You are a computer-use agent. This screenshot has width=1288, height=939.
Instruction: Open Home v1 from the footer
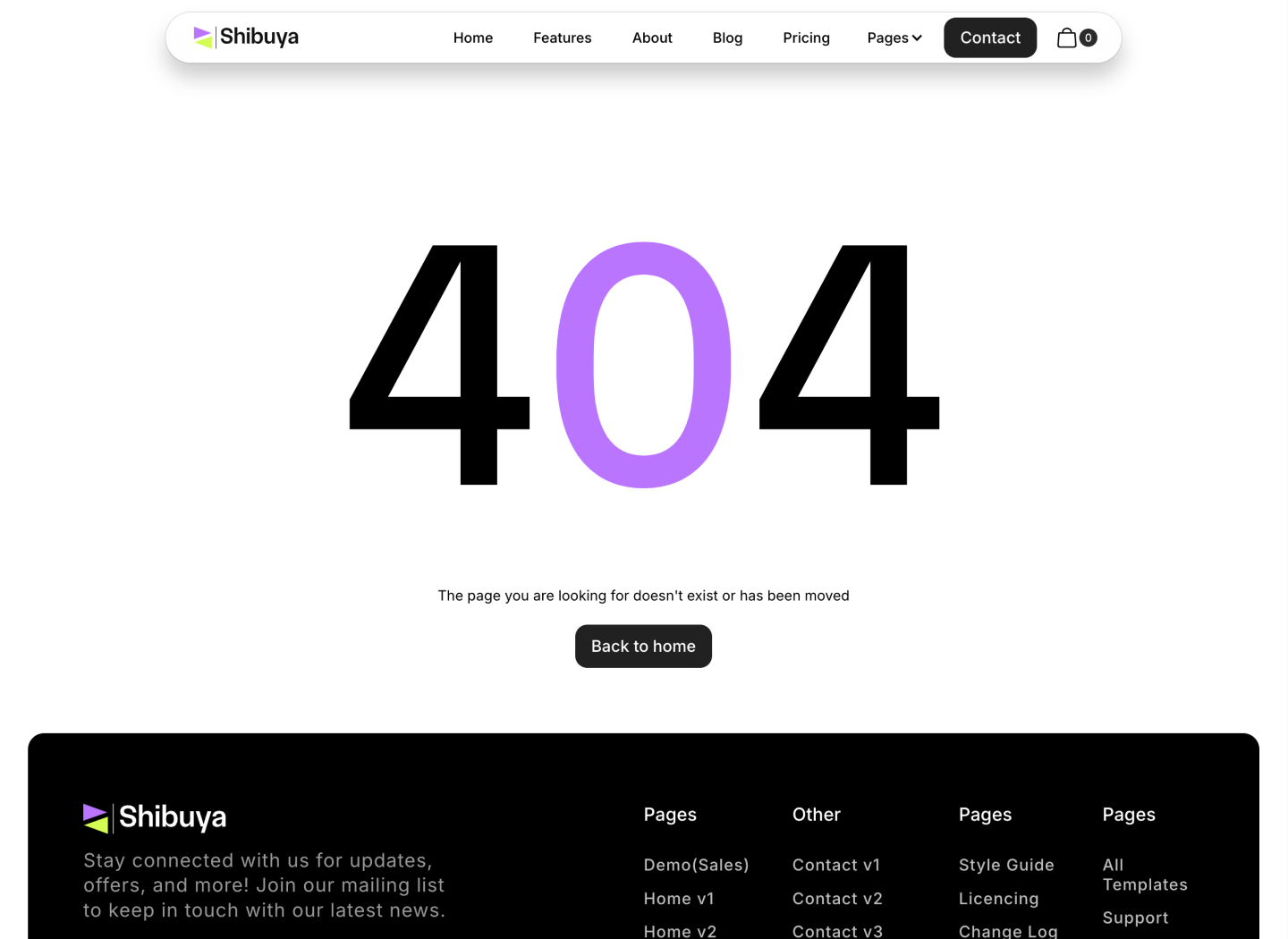pos(679,899)
